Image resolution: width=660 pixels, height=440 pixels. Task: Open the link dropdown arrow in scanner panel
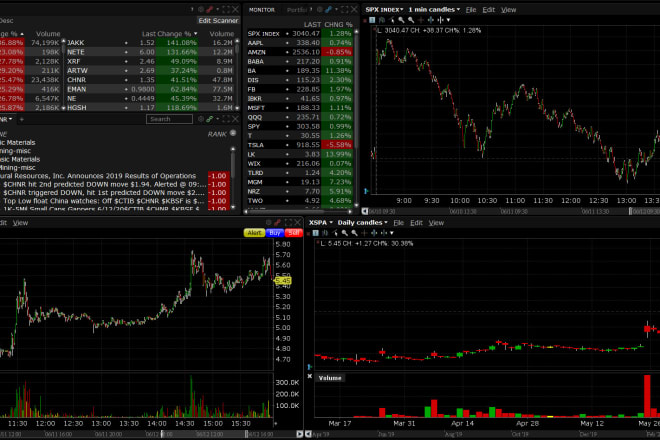click(217, 9)
